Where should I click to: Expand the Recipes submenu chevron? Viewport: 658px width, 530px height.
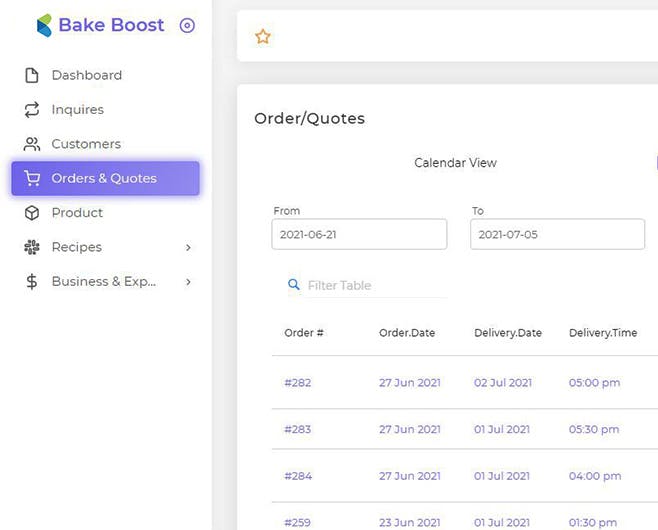click(188, 248)
